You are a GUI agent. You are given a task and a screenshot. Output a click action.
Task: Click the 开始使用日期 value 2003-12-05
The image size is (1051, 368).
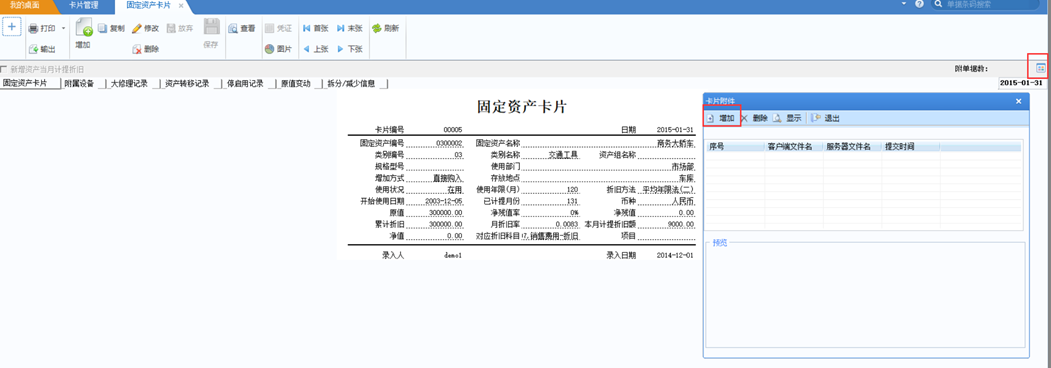tap(444, 201)
